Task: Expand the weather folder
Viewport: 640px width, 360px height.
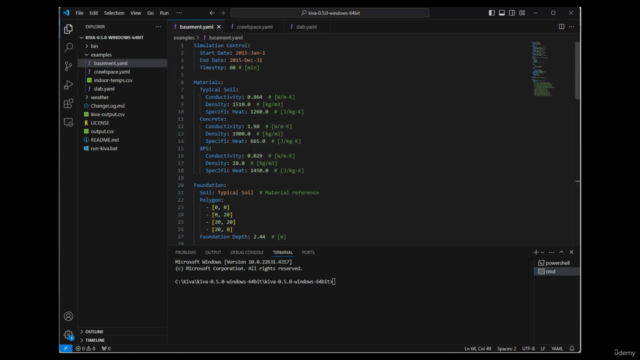Action: tap(122, 97)
